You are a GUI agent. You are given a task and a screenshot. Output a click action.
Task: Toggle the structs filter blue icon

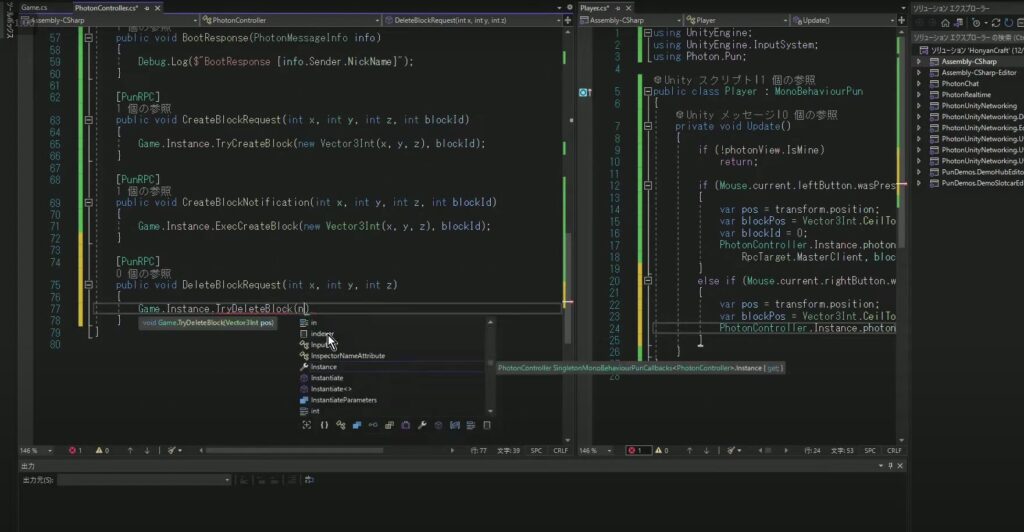(357, 425)
